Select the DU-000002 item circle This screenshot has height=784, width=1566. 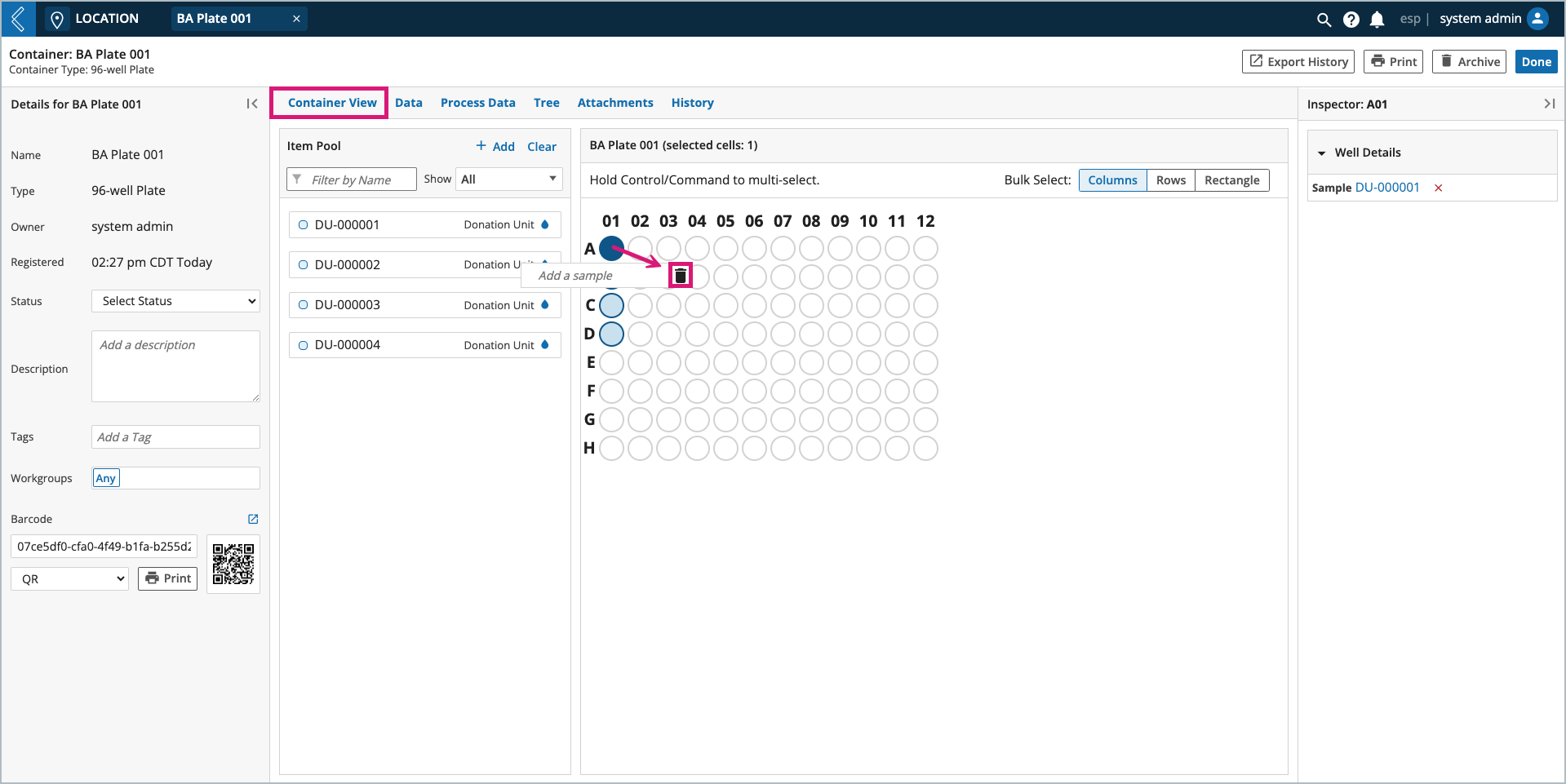(303, 265)
